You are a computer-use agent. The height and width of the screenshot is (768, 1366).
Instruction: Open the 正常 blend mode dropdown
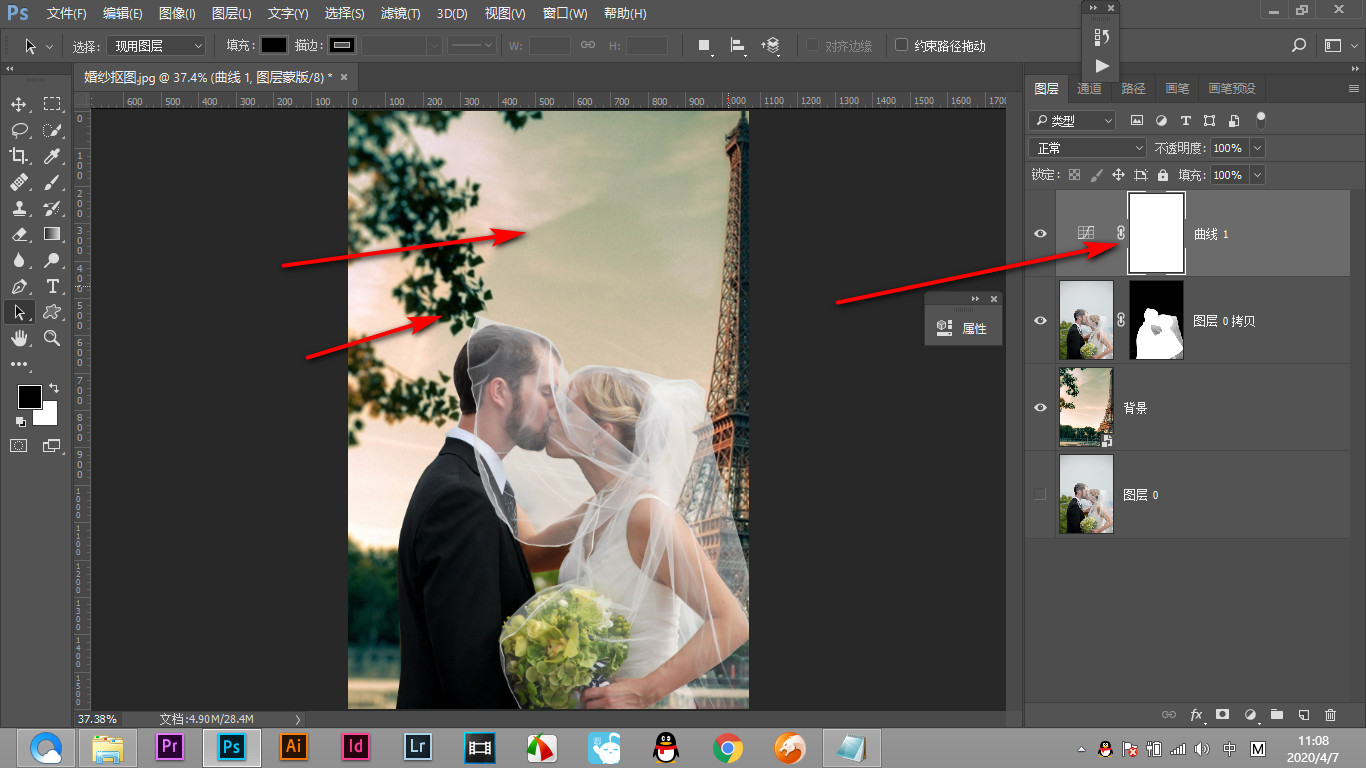pyautogui.click(x=1087, y=148)
